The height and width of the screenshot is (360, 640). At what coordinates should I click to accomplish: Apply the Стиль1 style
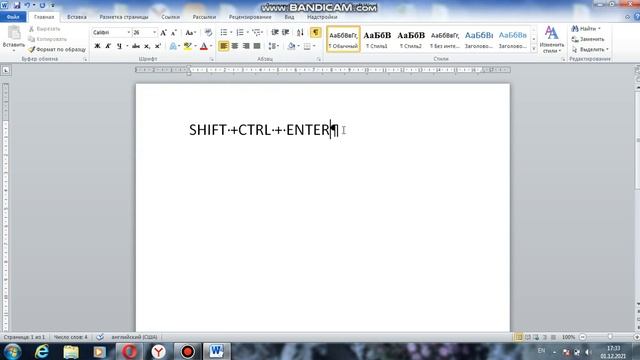(x=377, y=39)
